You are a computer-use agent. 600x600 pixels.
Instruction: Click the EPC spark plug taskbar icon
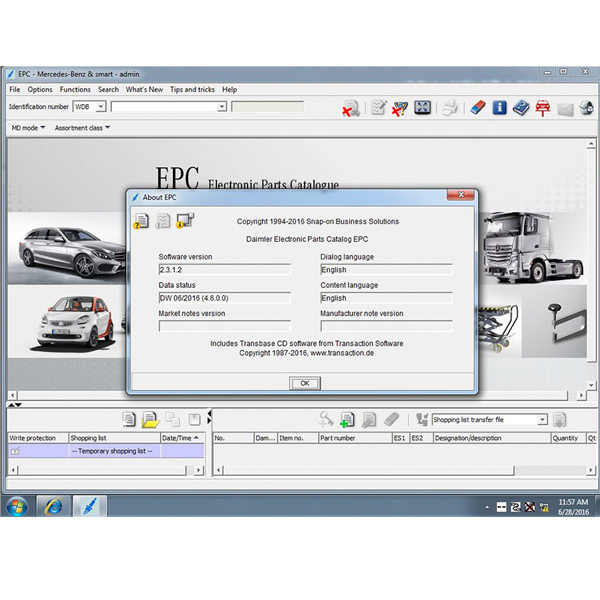tap(90, 507)
